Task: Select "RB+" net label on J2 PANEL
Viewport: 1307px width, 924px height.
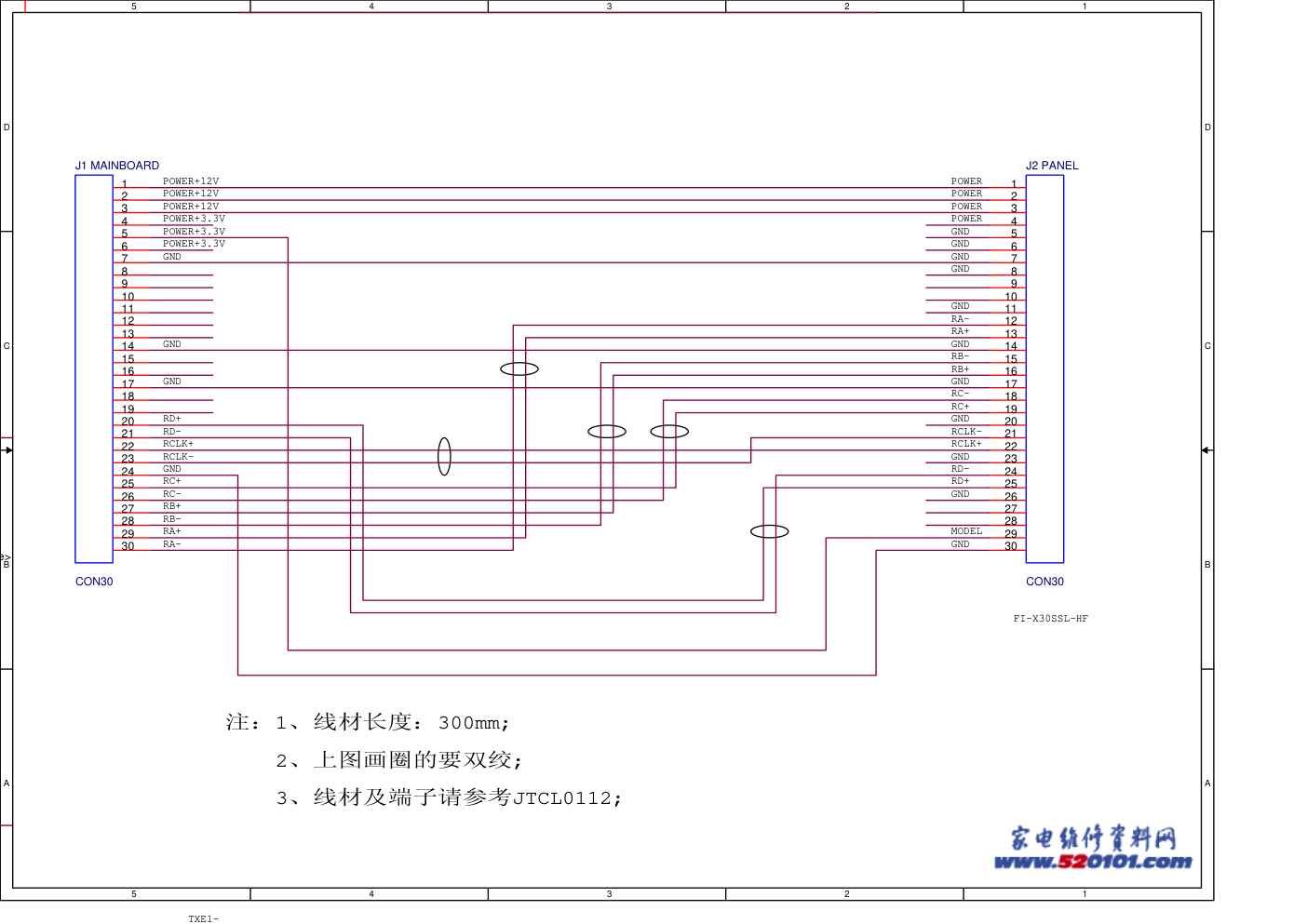Action: (x=960, y=369)
